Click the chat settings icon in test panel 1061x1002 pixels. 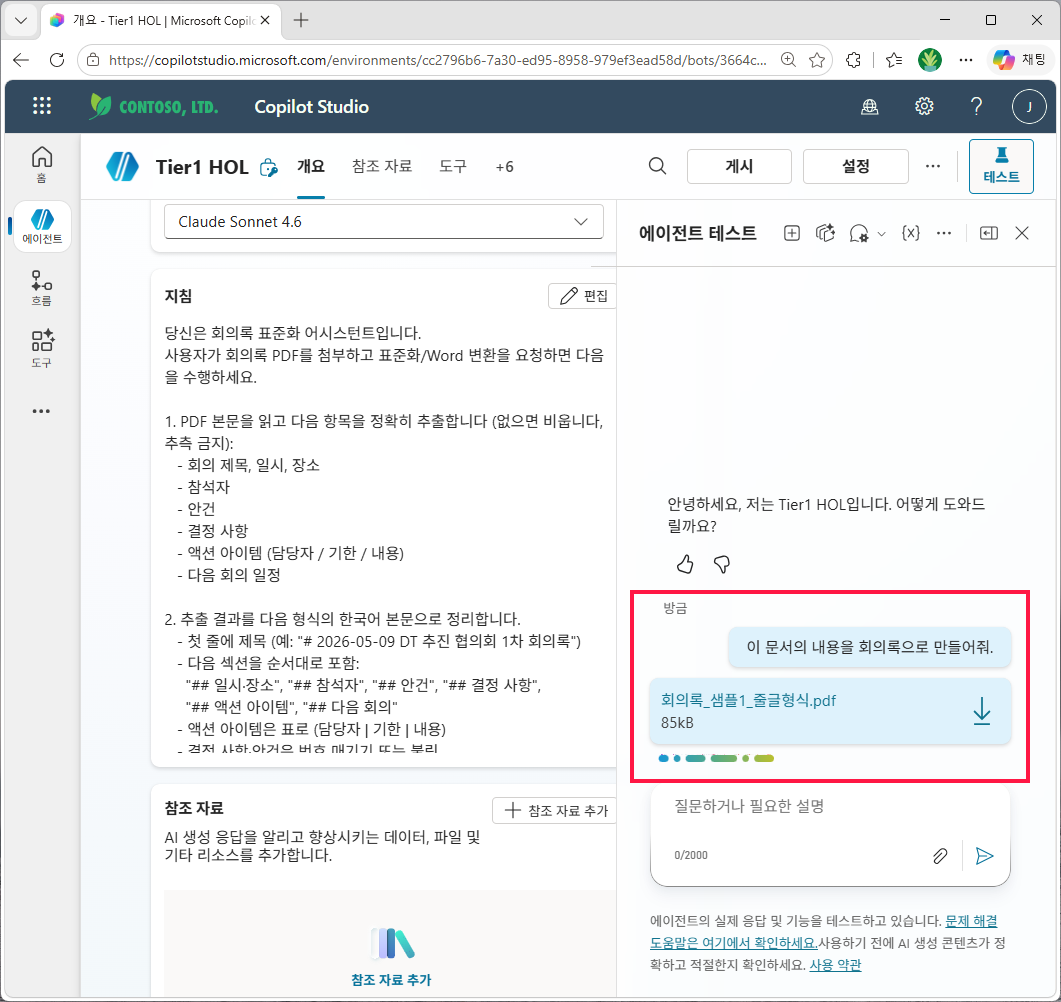pyautogui.click(x=859, y=233)
